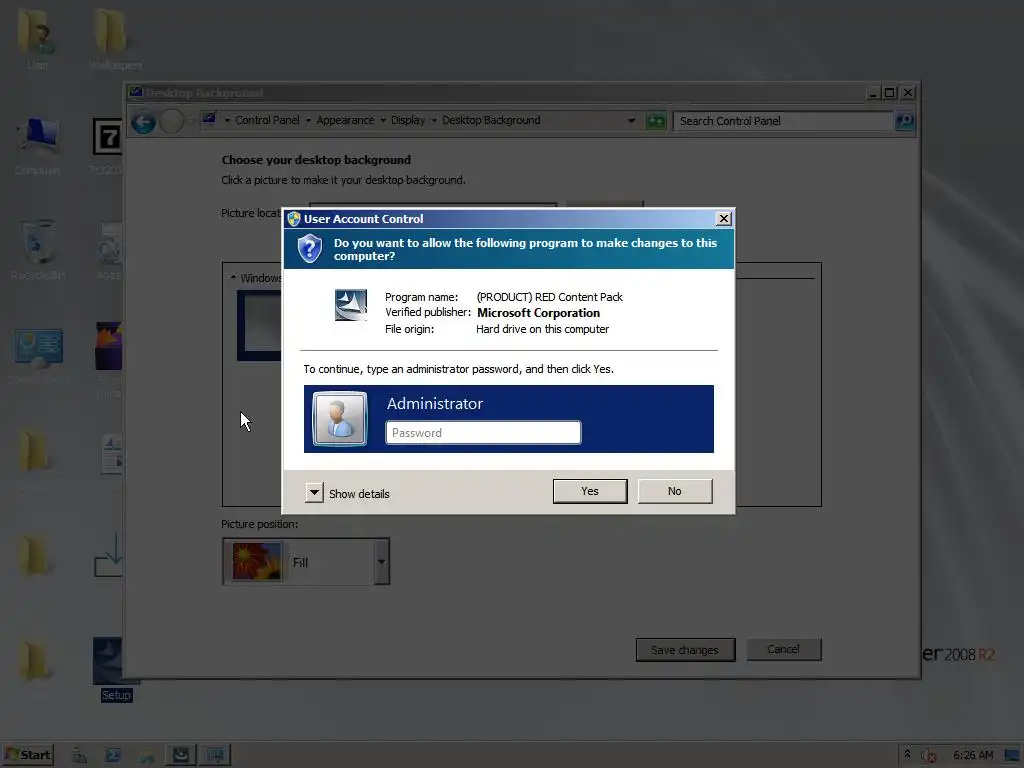Image resolution: width=1024 pixels, height=768 pixels.
Task: Open the arrow before Appearance breadcrumb
Action: click(x=308, y=121)
